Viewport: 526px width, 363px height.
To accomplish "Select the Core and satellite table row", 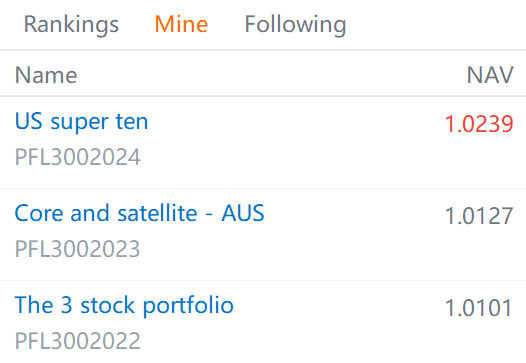I will click(x=263, y=234).
